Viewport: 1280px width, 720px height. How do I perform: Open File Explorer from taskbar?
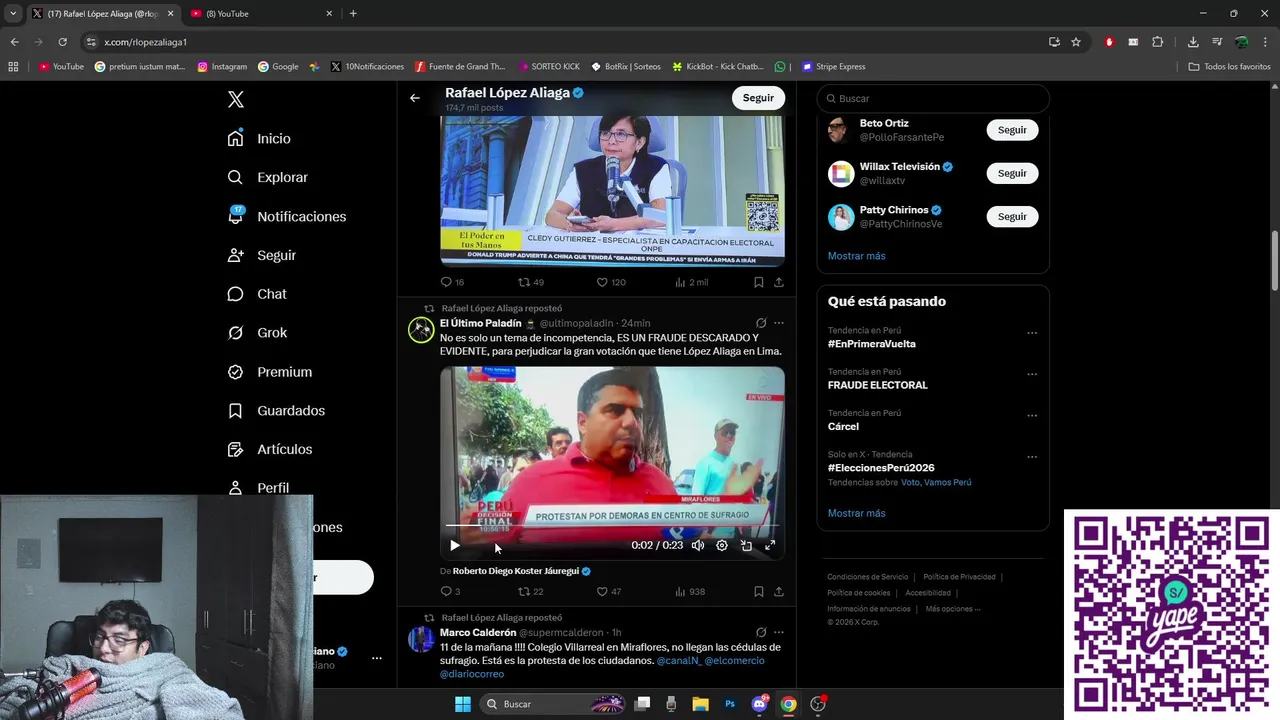[x=700, y=704]
